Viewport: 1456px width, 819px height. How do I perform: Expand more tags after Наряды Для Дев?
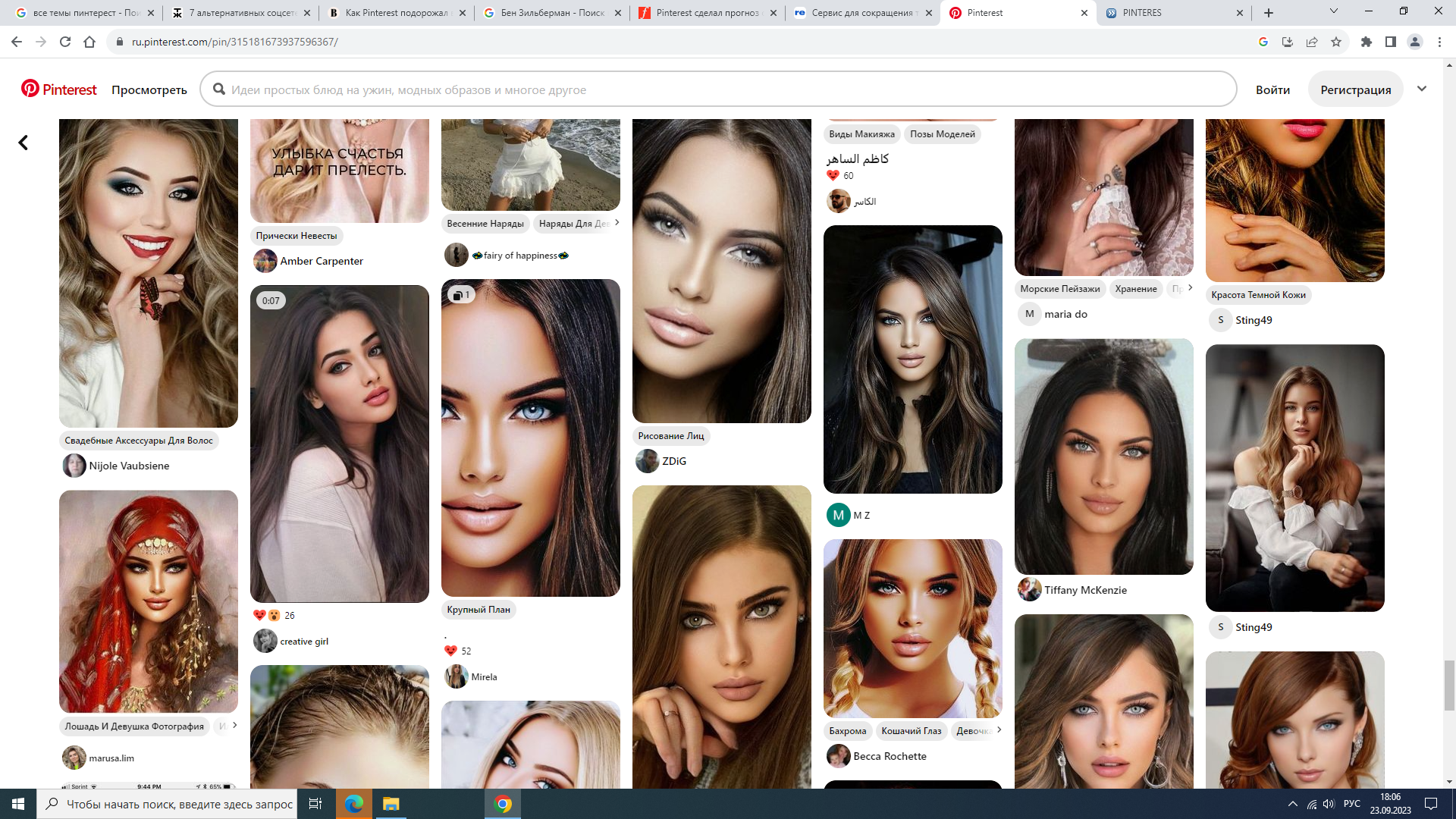click(x=617, y=222)
